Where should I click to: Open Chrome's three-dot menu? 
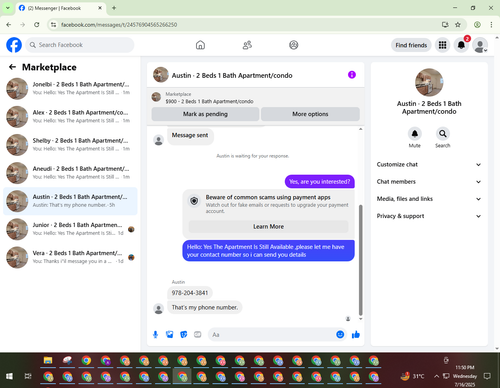pos(491,25)
